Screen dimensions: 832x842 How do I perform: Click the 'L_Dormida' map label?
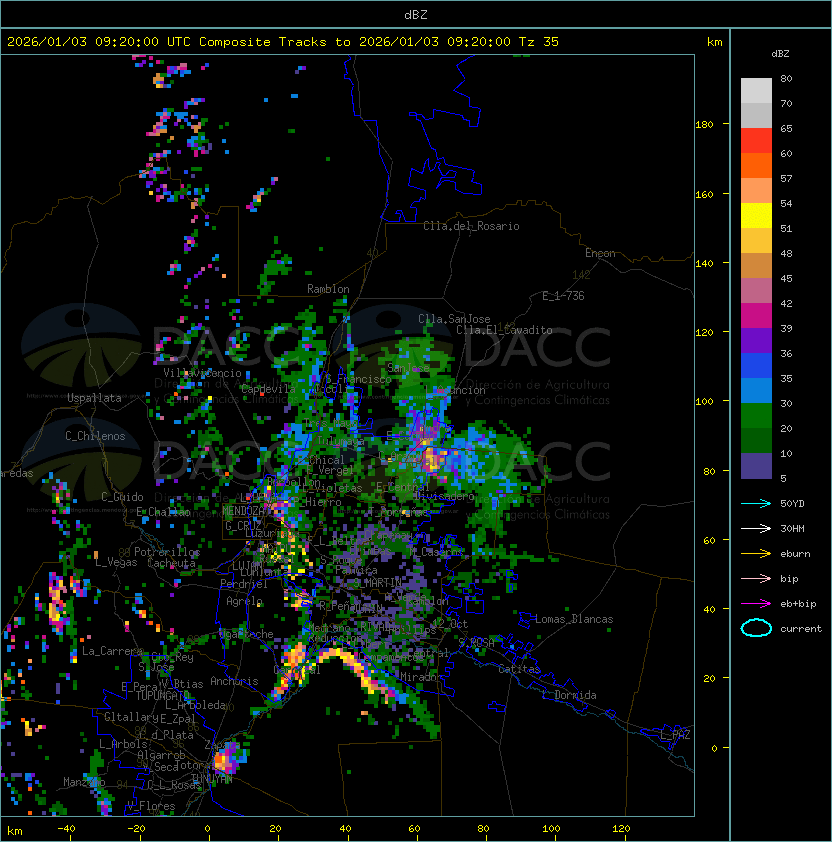tap(569, 695)
